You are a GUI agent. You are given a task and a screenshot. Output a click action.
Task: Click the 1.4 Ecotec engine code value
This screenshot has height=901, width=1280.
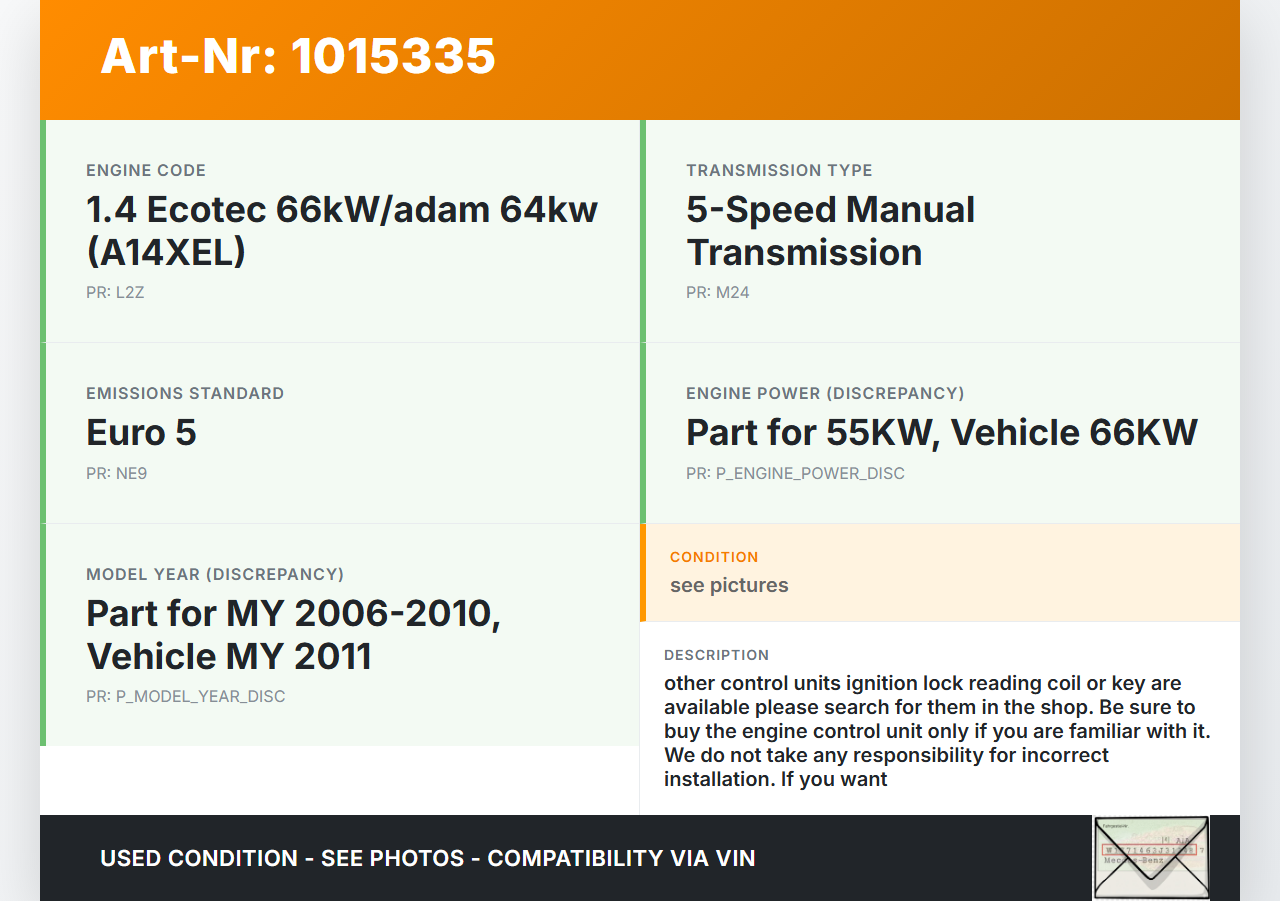[x=342, y=230]
